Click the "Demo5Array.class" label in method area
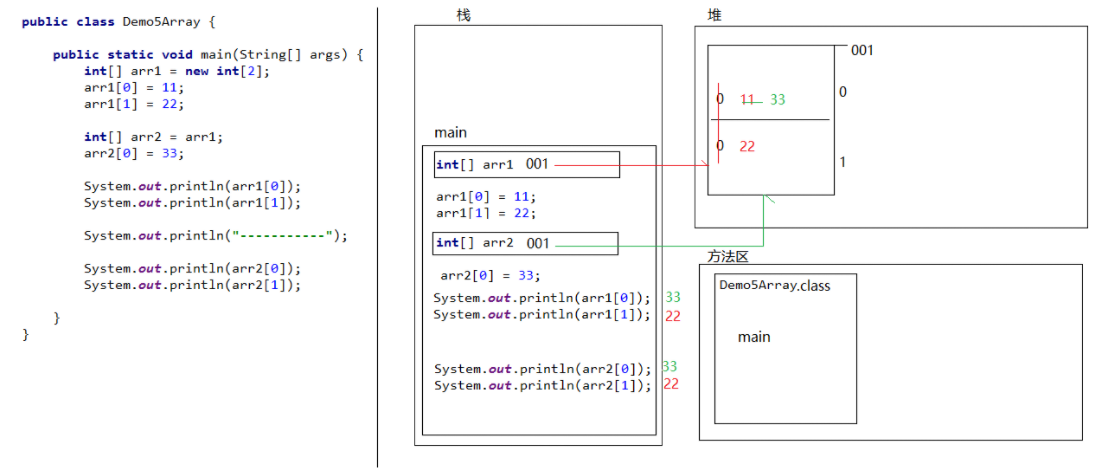Screen dimensions: 1099x471 (x=775, y=285)
